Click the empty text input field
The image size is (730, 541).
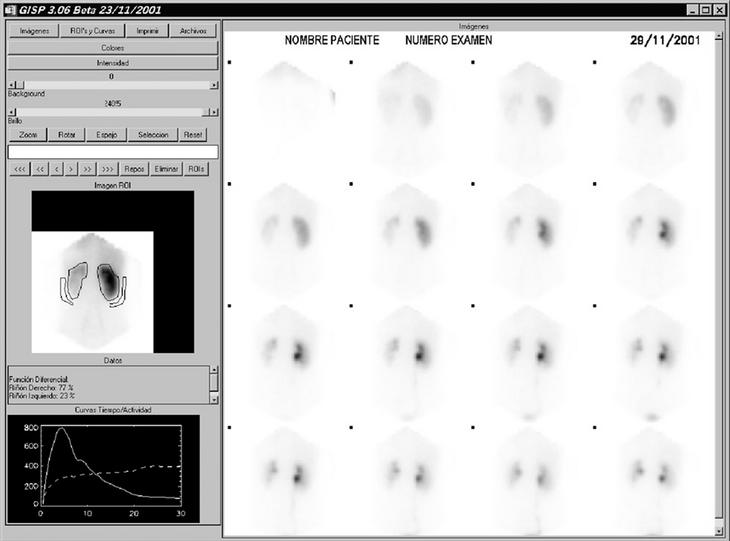click(x=112, y=152)
